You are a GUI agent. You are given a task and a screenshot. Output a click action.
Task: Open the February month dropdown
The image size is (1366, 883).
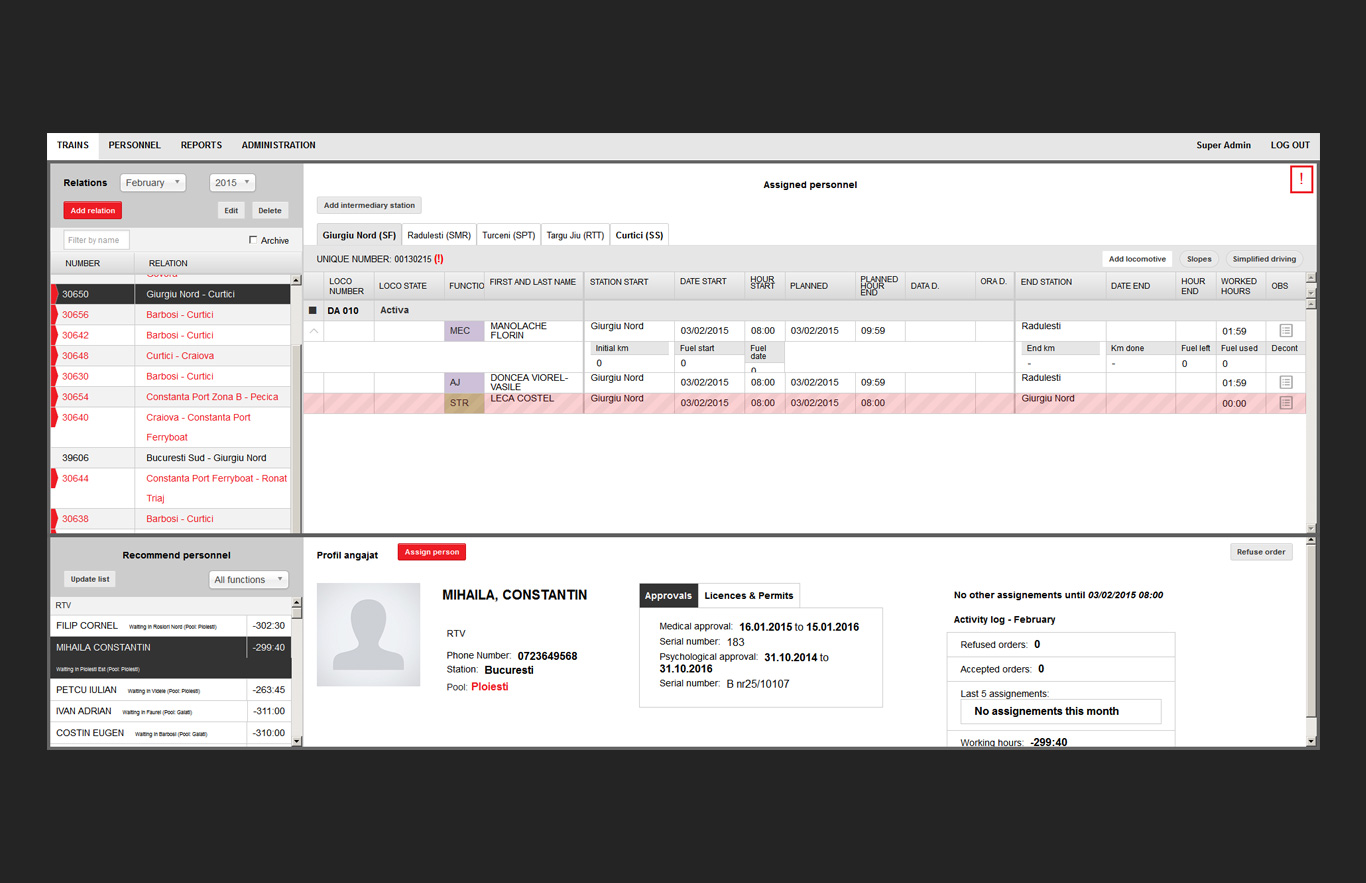coord(153,183)
